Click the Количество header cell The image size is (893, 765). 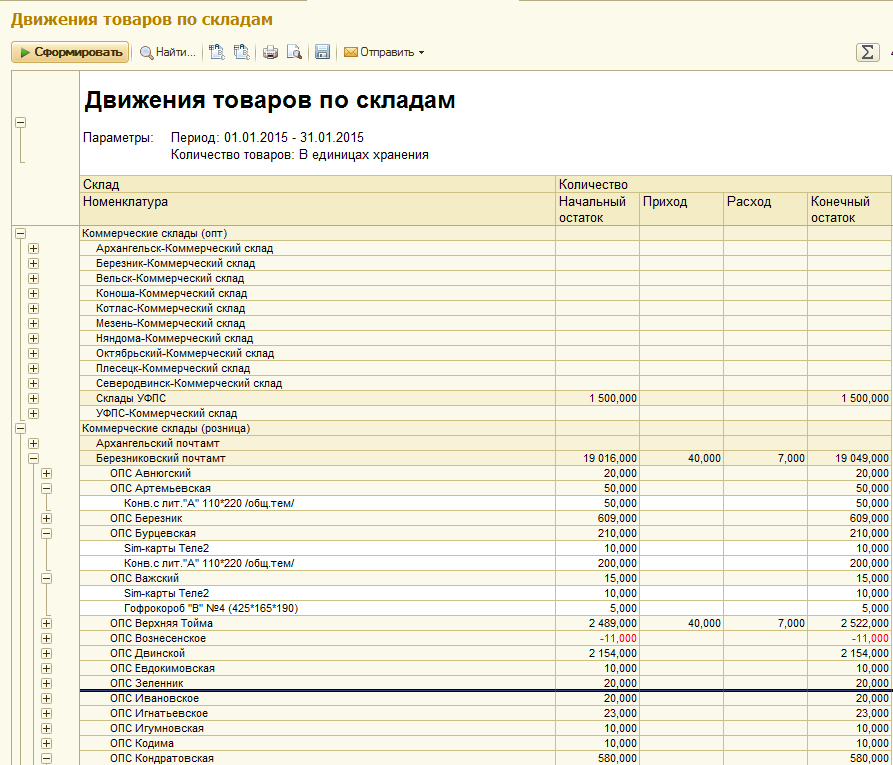pyautogui.click(x=724, y=184)
